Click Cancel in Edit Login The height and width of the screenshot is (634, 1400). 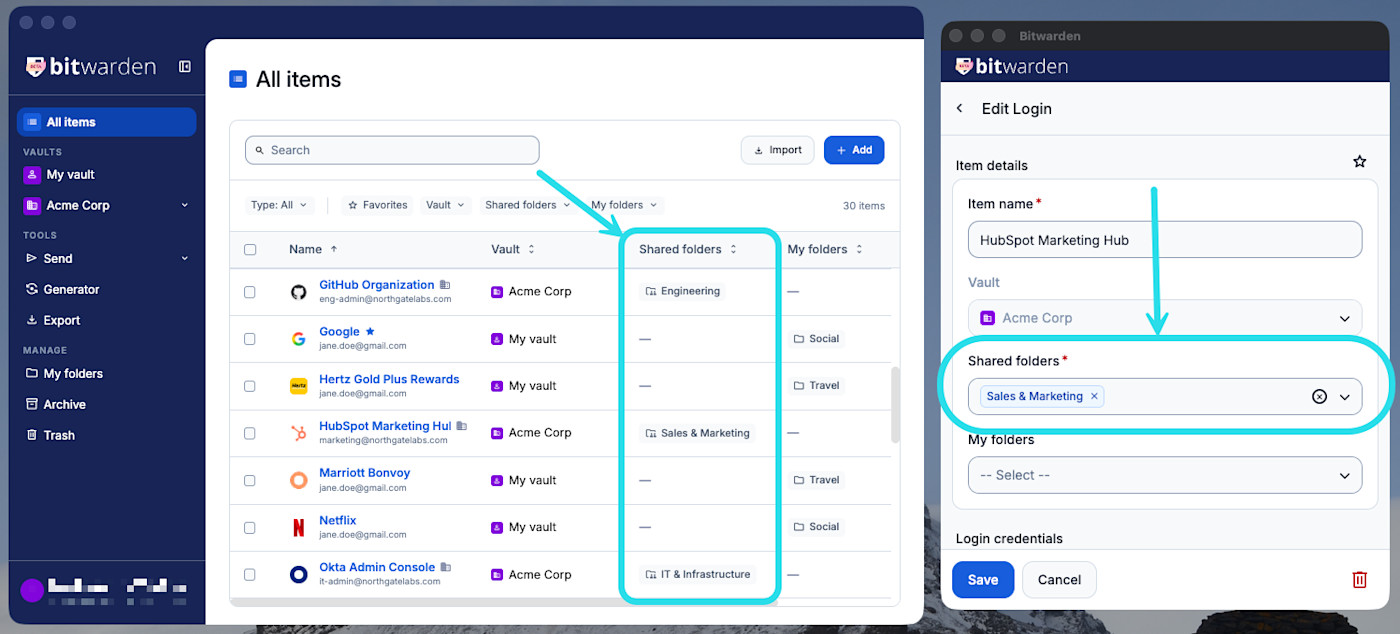click(1059, 580)
